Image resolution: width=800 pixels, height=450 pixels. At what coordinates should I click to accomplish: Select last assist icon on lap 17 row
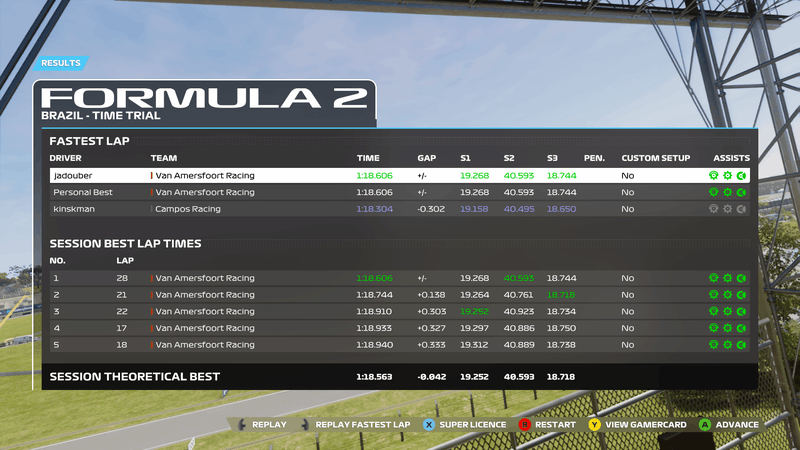click(x=741, y=328)
